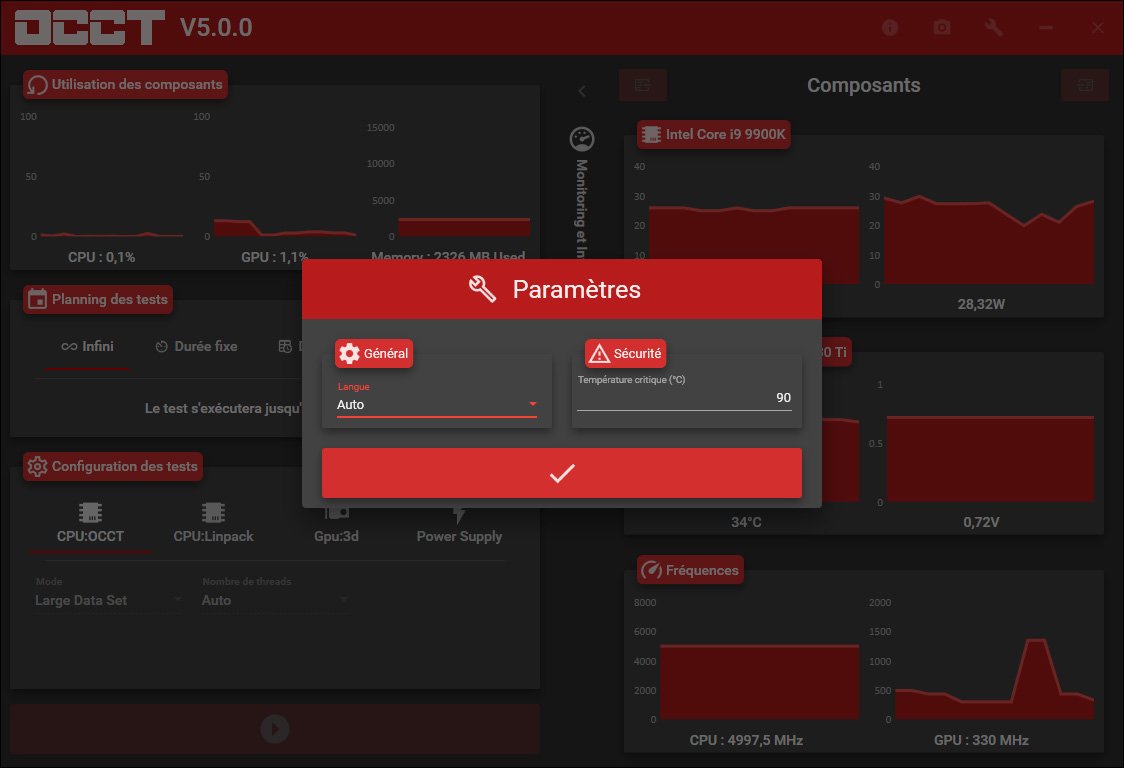Take a screenshot with the camera icon
The height and width of the screenshot is (768, 1124).
[x=941, y=28]
